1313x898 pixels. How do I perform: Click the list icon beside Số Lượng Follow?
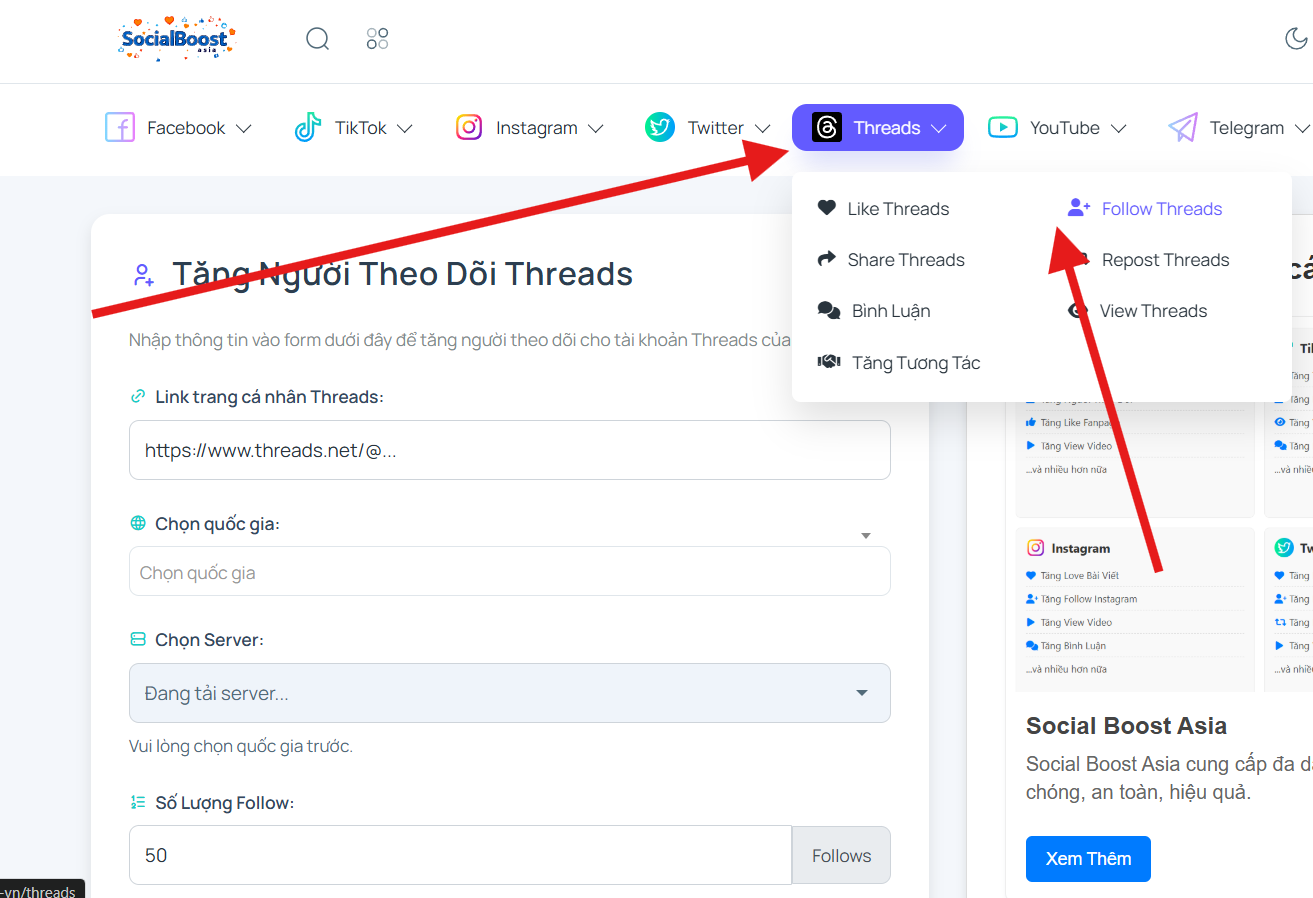pyautogui.click(x=138, y=803)
